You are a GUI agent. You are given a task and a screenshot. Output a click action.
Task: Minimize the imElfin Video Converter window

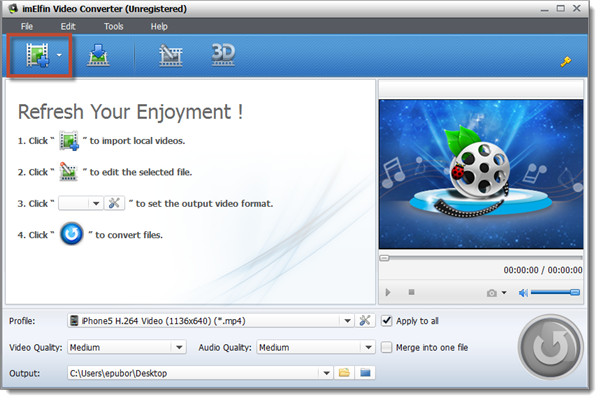pyautogui.click(x=544, y=9)
